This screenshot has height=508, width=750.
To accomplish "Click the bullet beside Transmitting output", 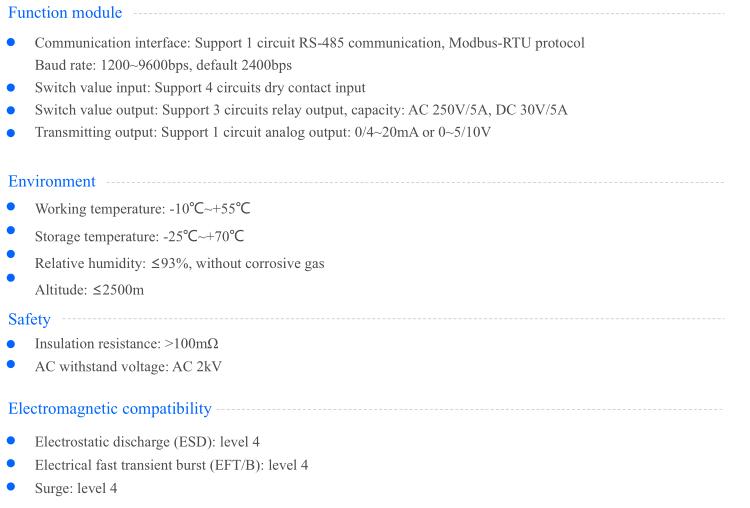I will [11, 133].
